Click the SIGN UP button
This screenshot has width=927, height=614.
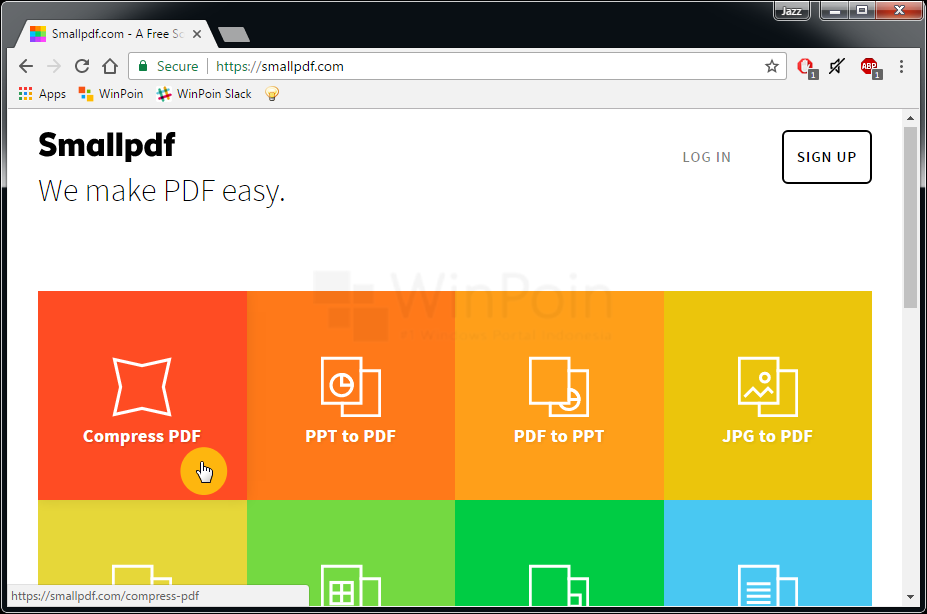(x=826, y=157)
